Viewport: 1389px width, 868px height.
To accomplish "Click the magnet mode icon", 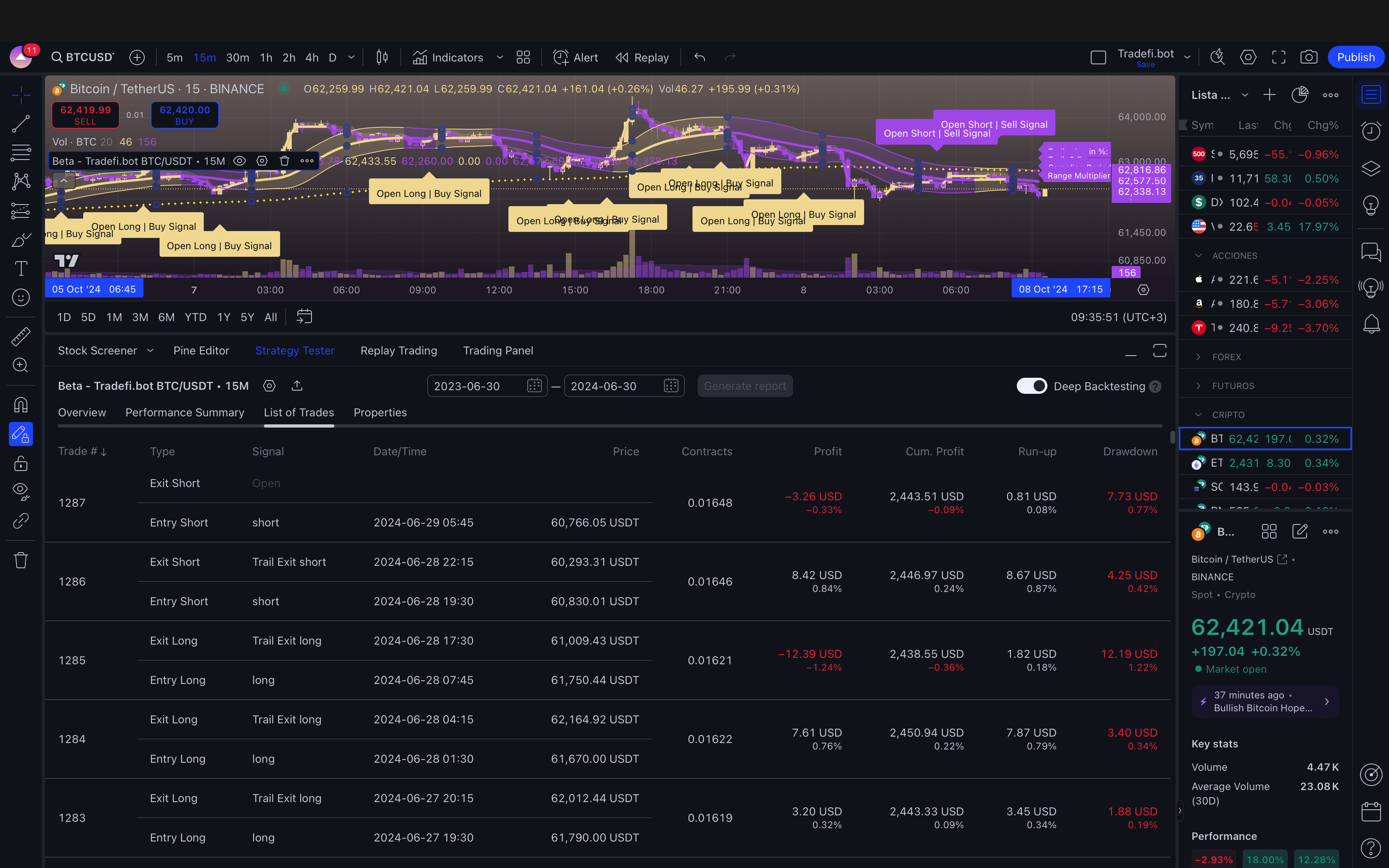I will tap(21, 405).
